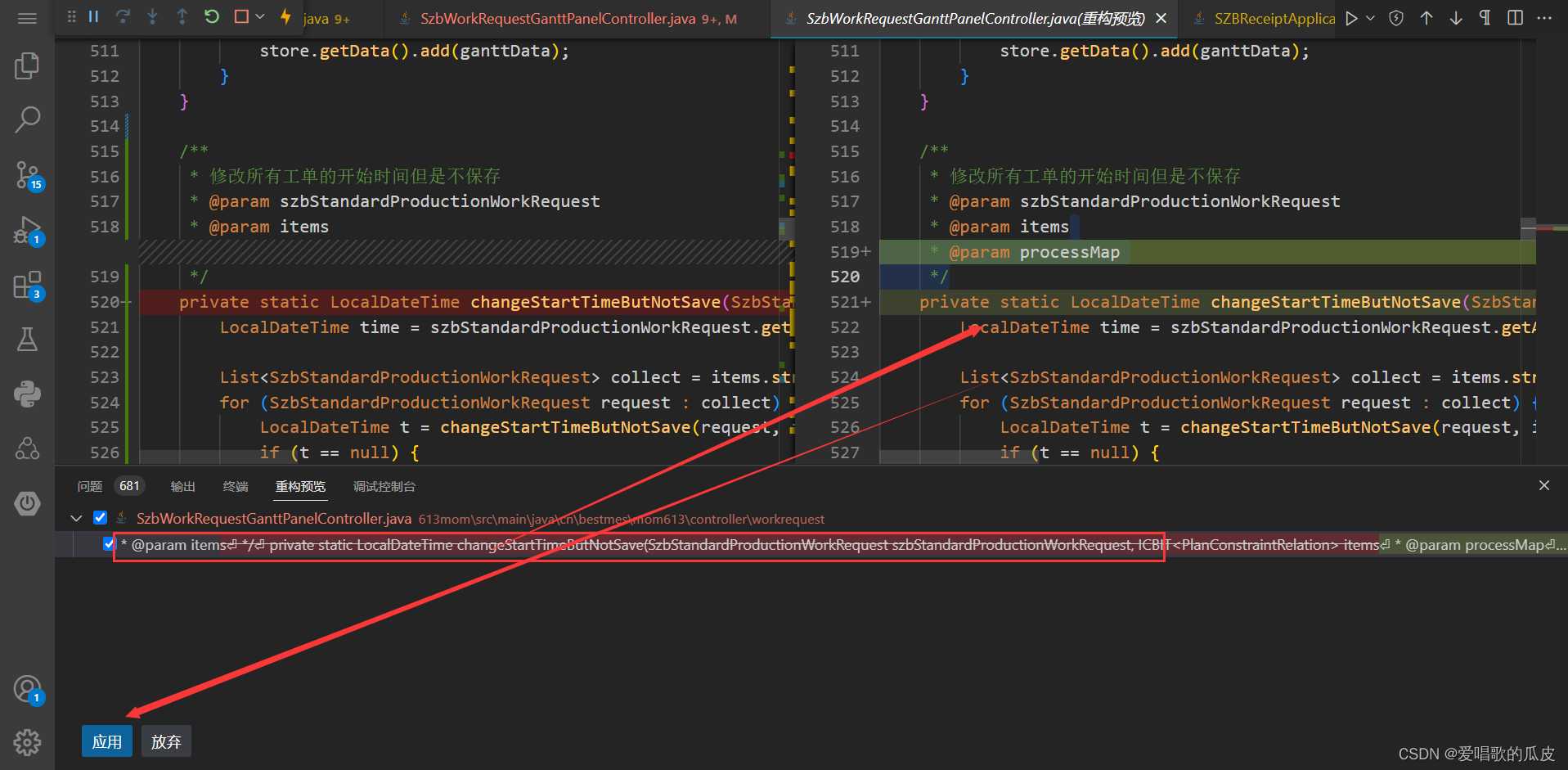Switch to the 输出 panel tab
The height and width of the screenshot is (770, 1568).
[183, 486]
